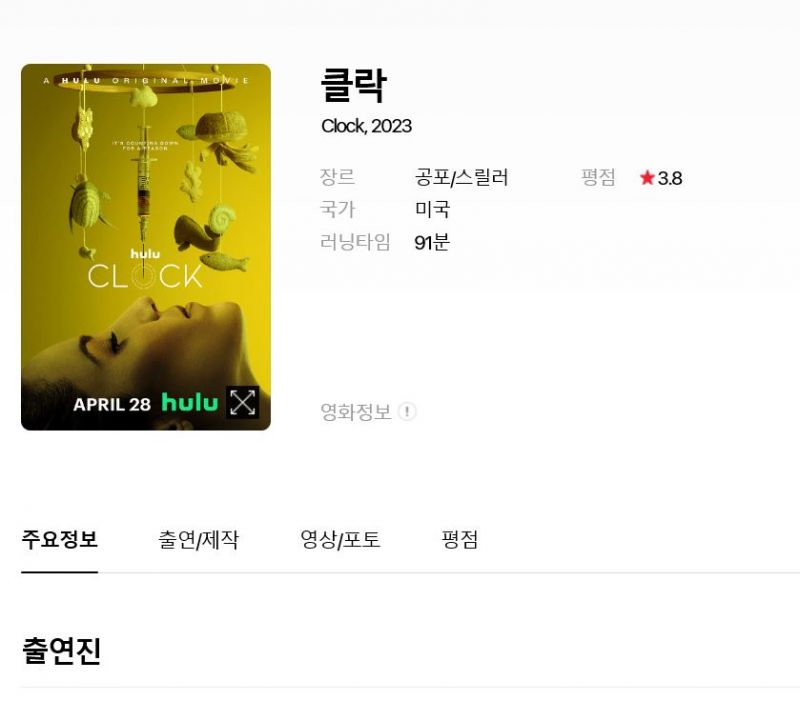Click the 장르 field label
This screenshot has width=800, height=701.
[337, 178]
